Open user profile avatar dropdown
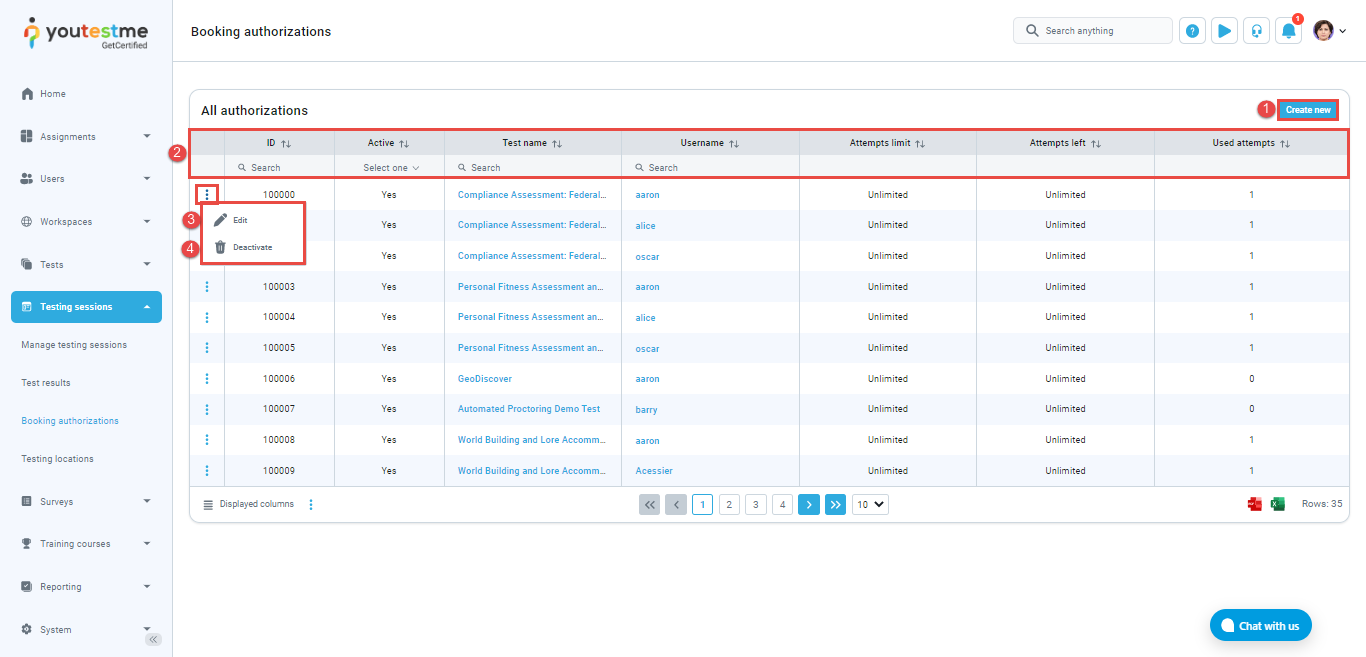Image resolution: width=1366 pixels, height=657 pixels. click(x=1329, y=31)
